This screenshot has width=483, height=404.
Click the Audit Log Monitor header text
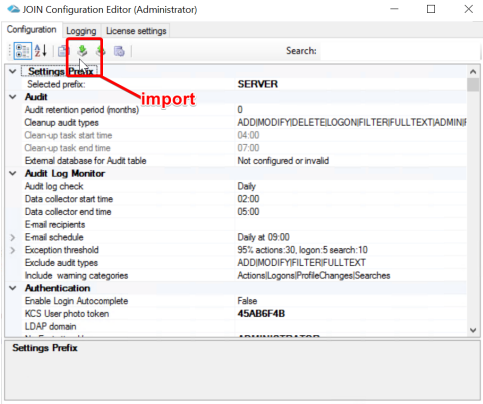coord(65,173)
